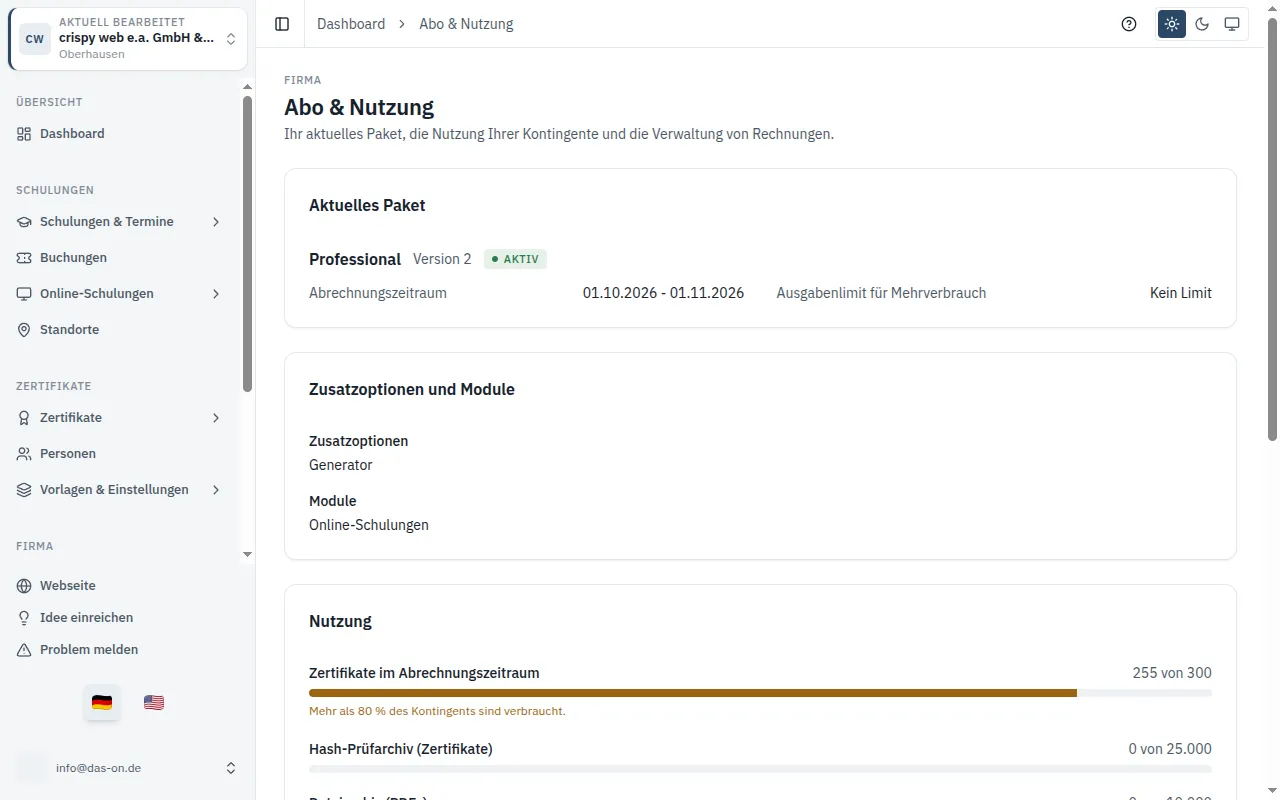Screen dimensions: 1280x800
Task: Click the Hash-Prüfarchiv progress bar
Action: [x=760, y=769]
